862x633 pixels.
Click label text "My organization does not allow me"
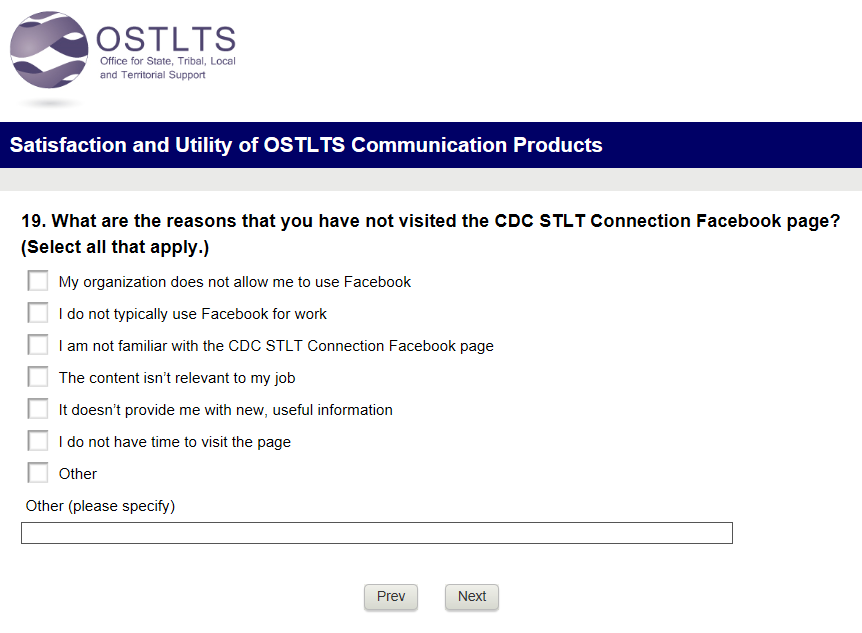[235, 282]
